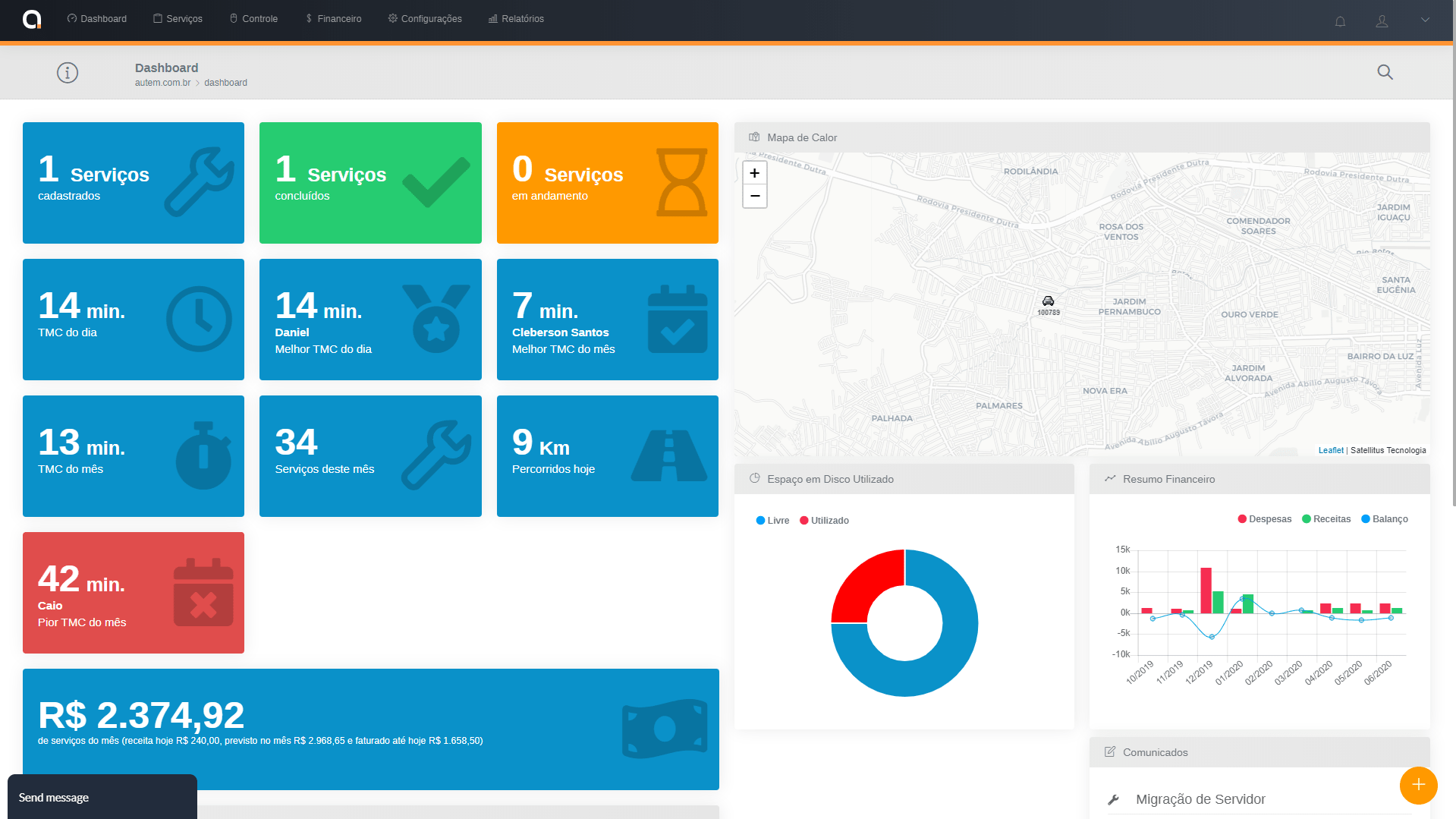Click the Comunicados edit icon
Viewport: 1456px width, 819px height.
[x=1110, y=752]
